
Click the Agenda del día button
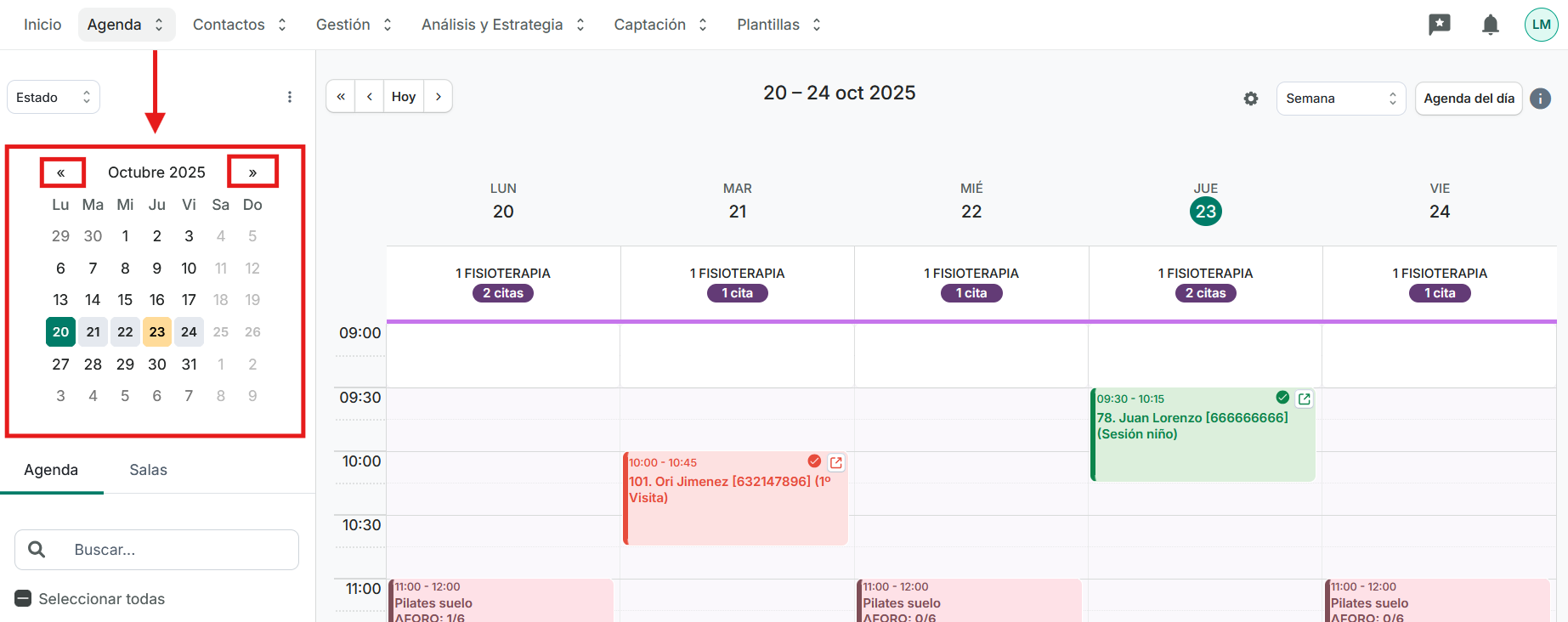coord(1468,99)
